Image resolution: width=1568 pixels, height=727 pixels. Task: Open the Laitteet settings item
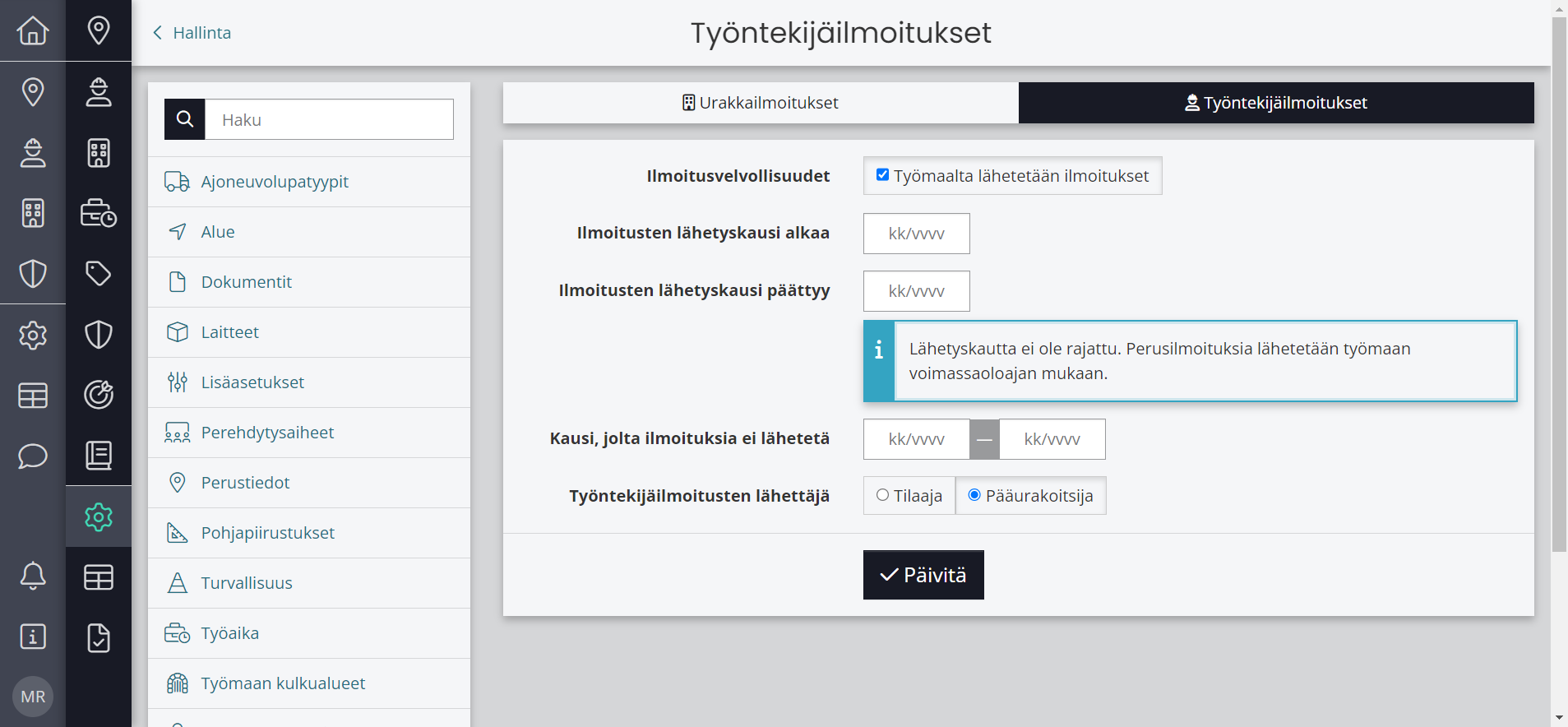click(x=309, y=332)
